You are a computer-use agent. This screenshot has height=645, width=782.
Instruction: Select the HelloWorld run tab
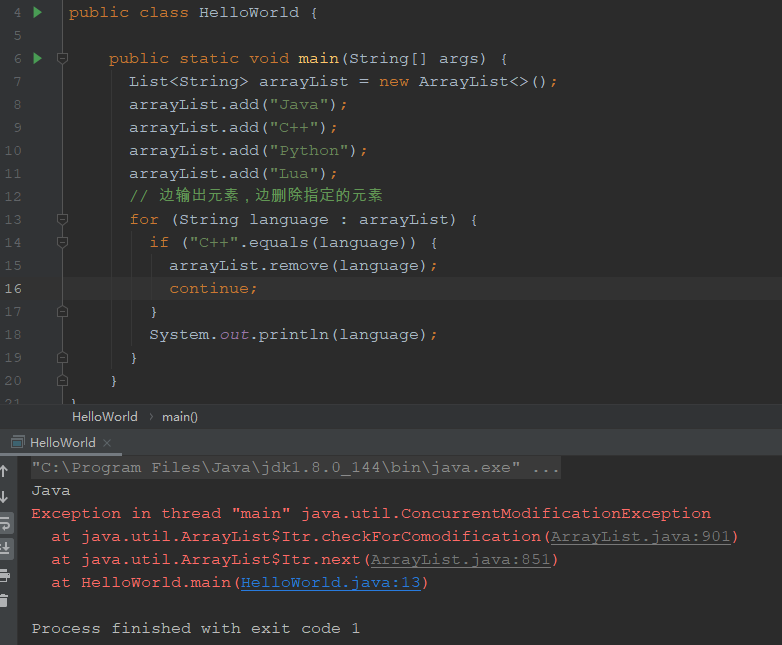coord(62,442)
